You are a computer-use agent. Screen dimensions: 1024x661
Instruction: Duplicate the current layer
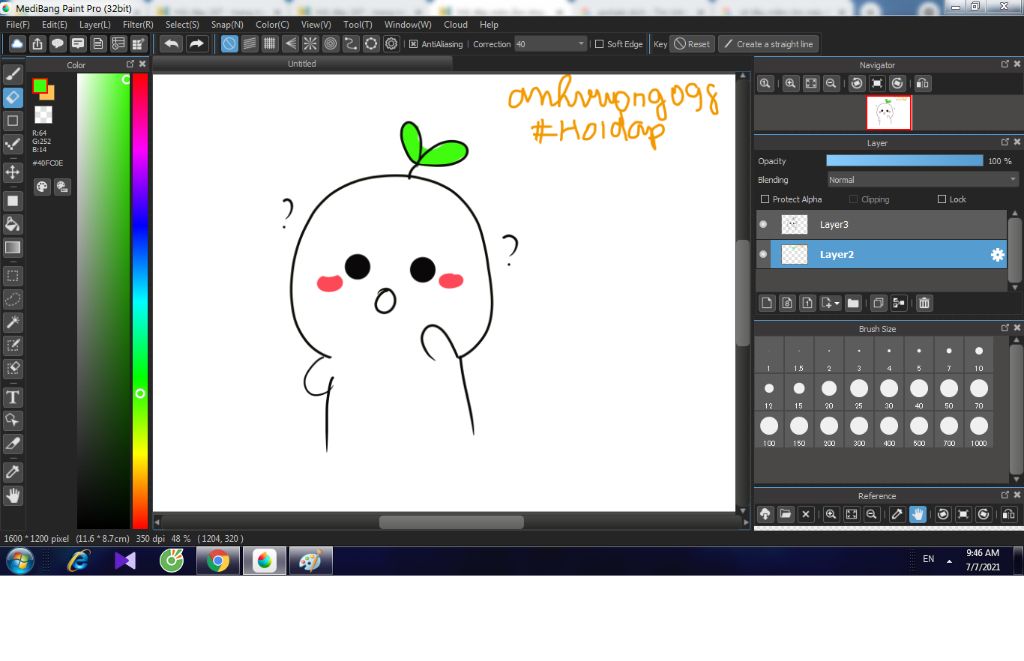point(878,303)
